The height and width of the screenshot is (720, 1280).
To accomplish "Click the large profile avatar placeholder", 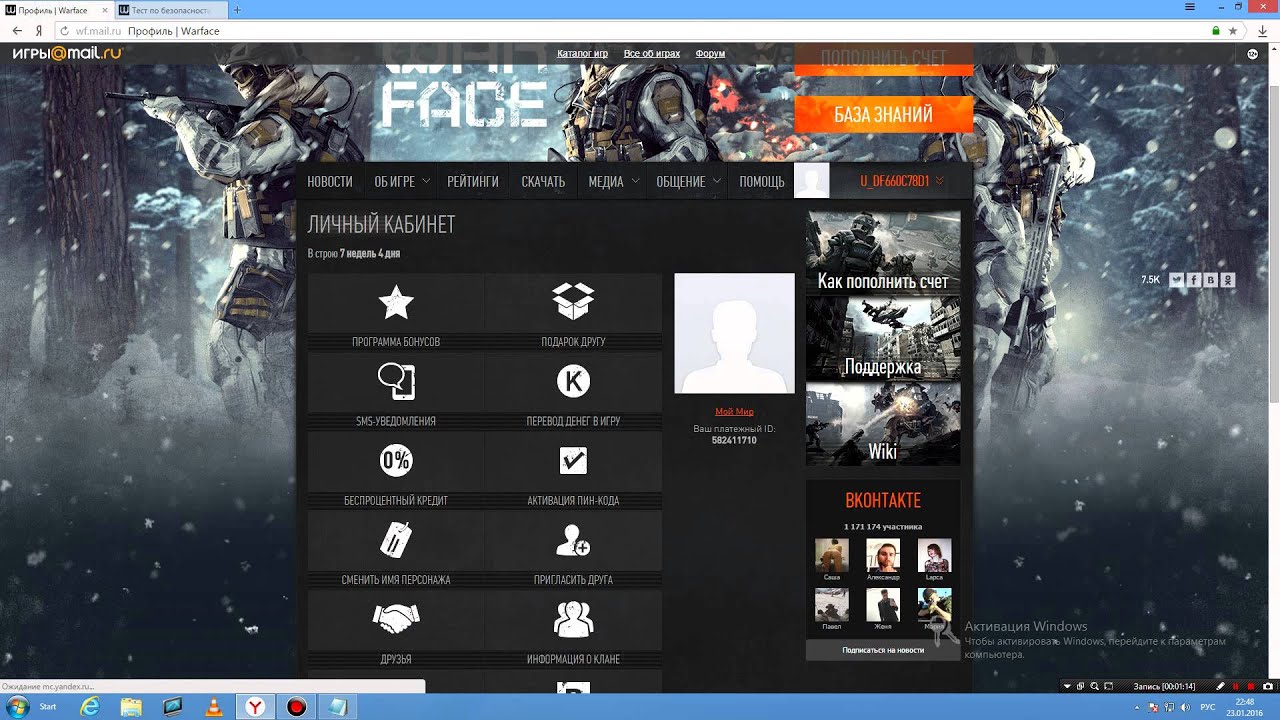I will pos(734,333).
